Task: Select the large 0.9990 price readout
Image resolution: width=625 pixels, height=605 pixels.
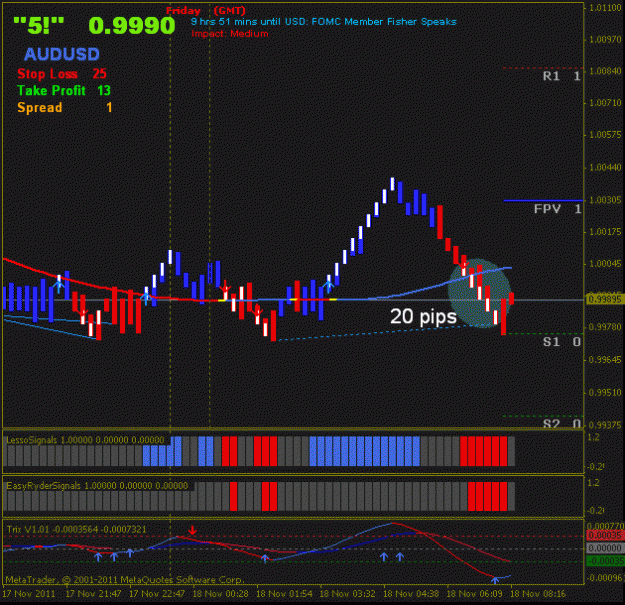Action: (x=132, y=26)
